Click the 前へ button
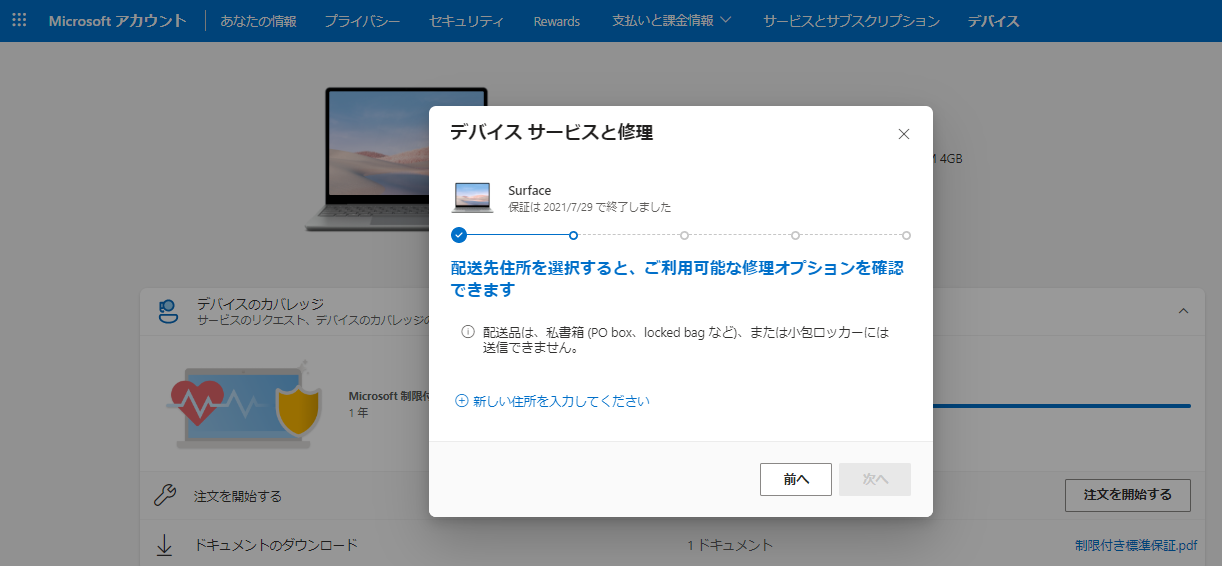Viewport: 1222px width, 566px height. [x=796, y=479]
